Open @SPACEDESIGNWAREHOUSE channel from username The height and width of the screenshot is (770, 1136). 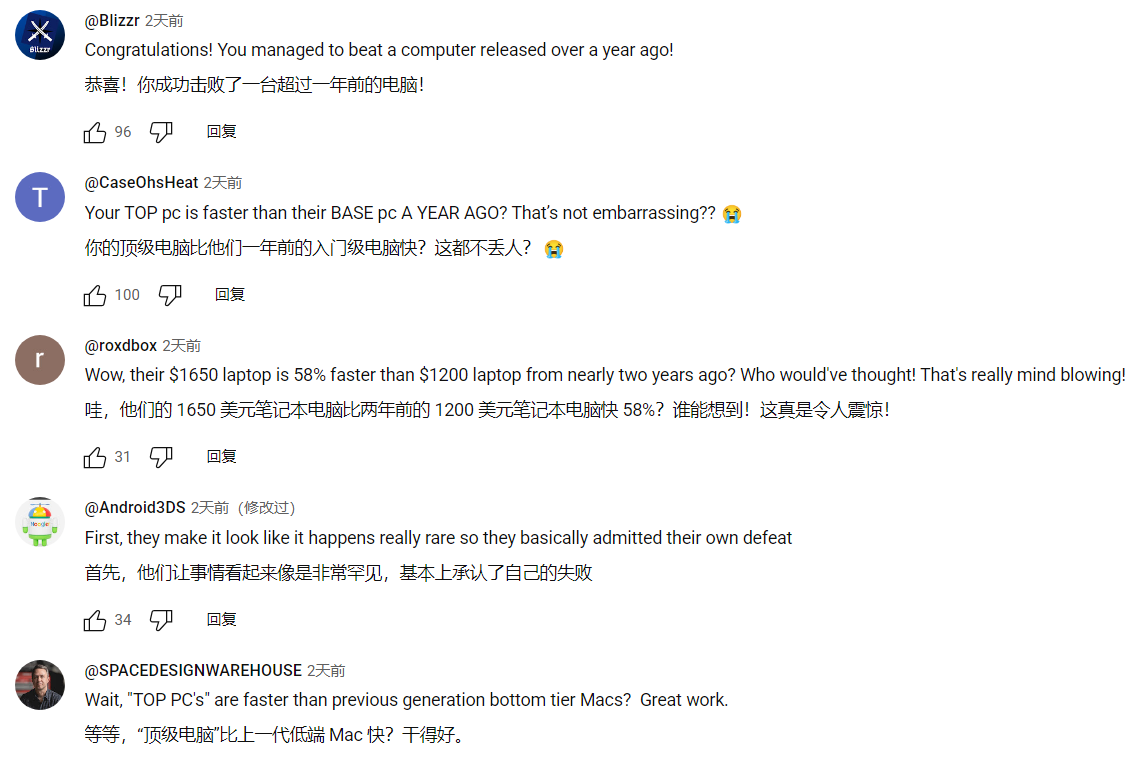point(193,671)
